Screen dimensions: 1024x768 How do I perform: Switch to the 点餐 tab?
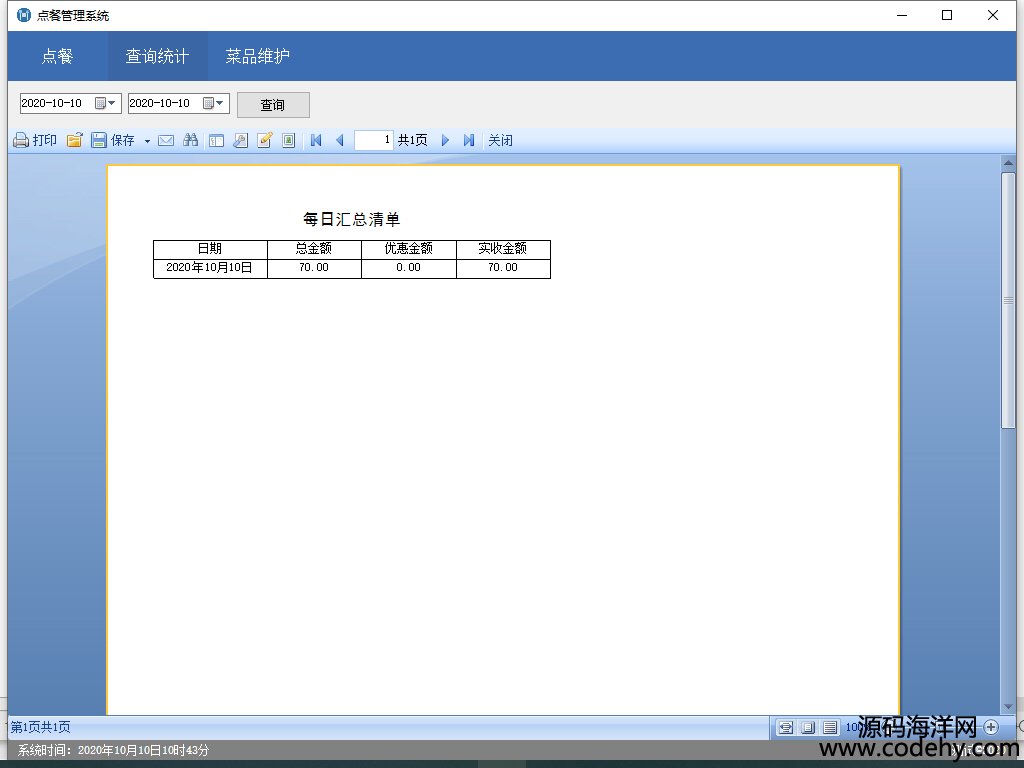point(57,56)
